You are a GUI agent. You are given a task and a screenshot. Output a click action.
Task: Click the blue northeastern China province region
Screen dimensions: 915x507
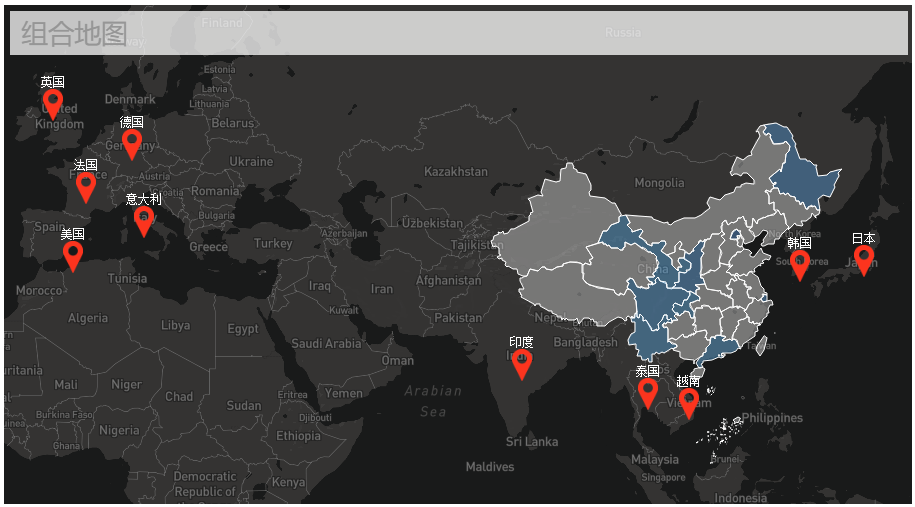click(x=802, y=175)
